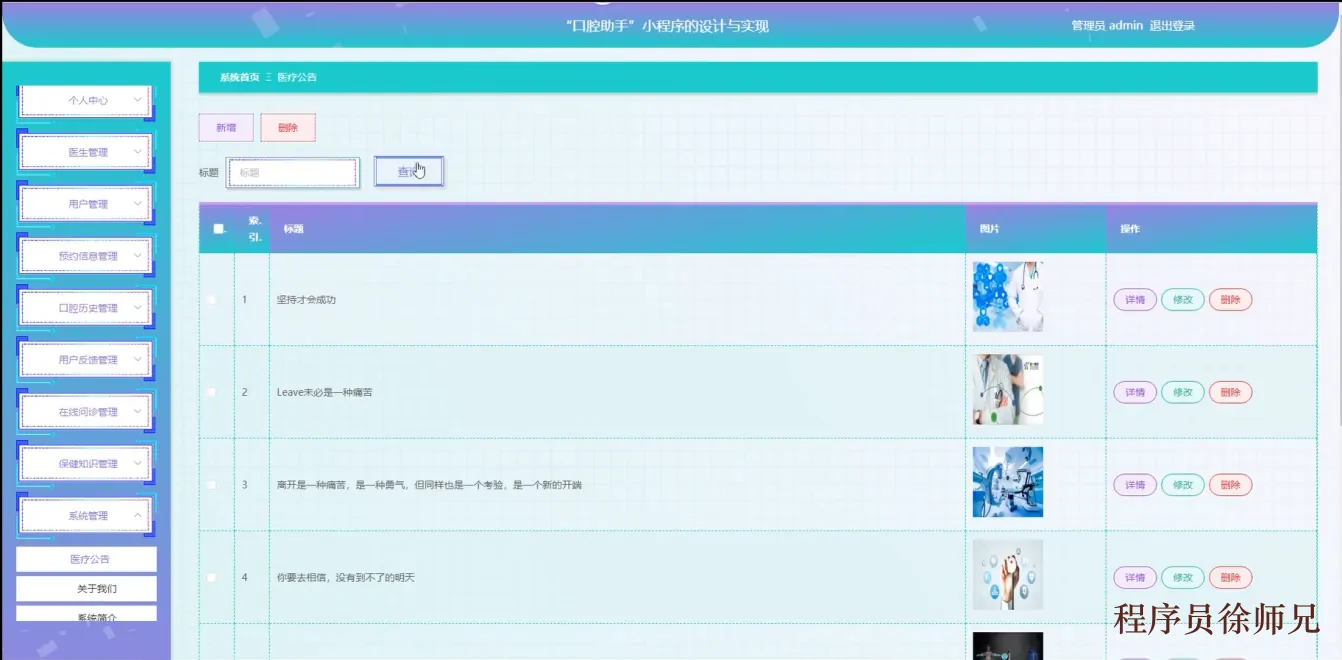Viewport: 1342px width, 660px height.
Task: Collapse the 系统管理 sidebar menu
Action: (86, 516)
